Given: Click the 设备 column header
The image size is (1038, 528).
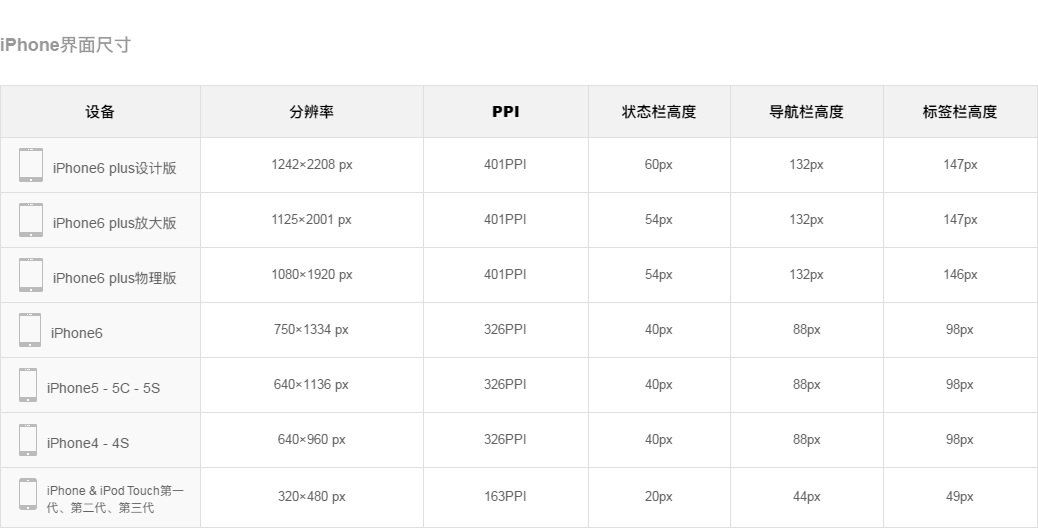Looking at the screenshot, I should point(100,112).
